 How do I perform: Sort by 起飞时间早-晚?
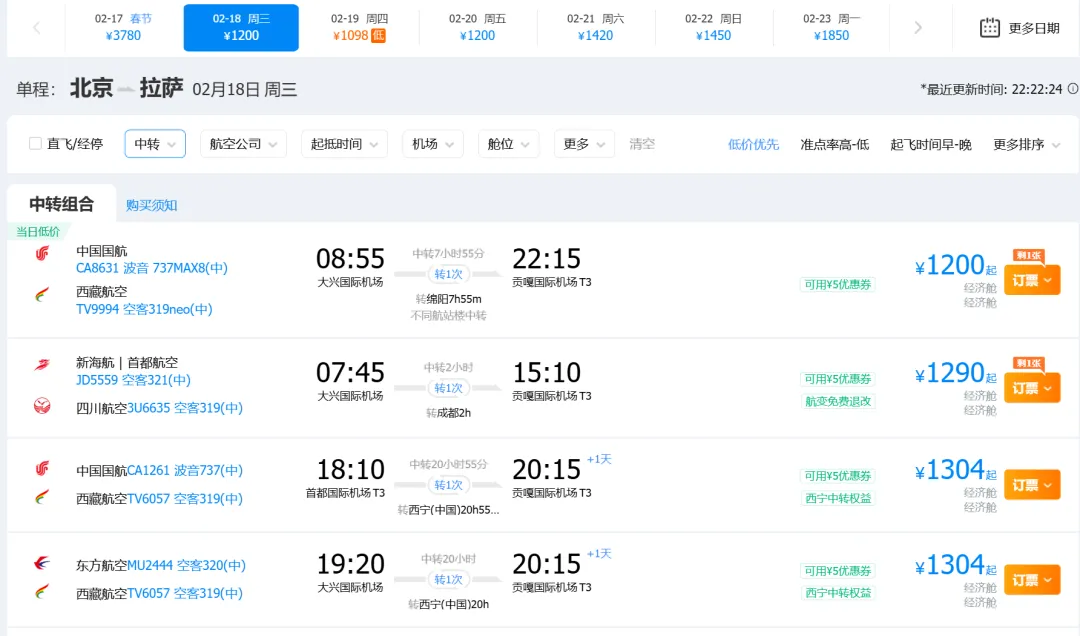click(931, 144)
